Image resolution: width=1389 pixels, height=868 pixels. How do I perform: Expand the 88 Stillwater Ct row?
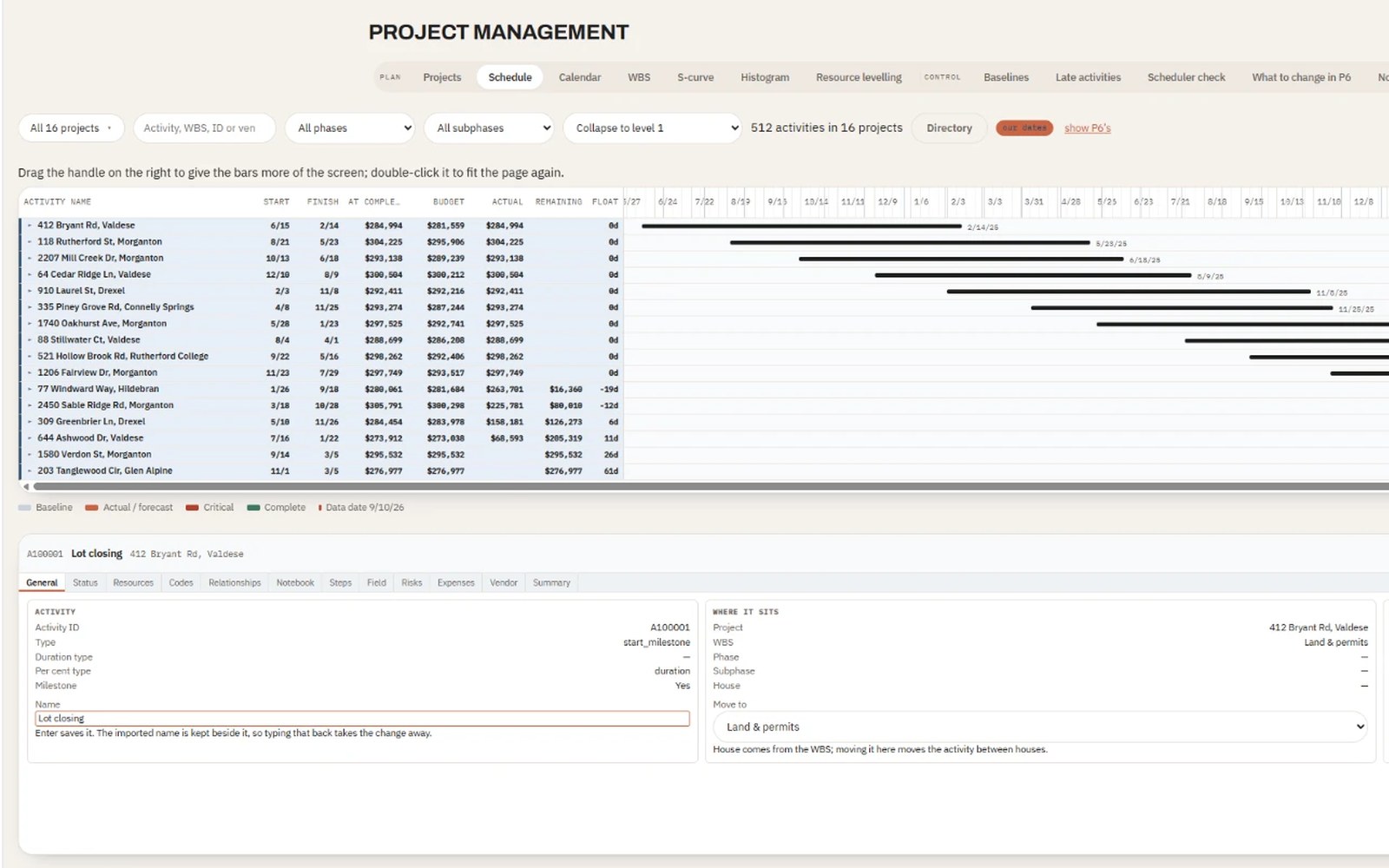click(x=30, y=340)
